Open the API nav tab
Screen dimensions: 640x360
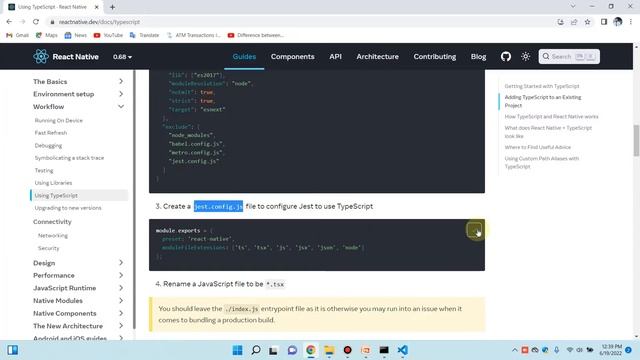(335, 56)
